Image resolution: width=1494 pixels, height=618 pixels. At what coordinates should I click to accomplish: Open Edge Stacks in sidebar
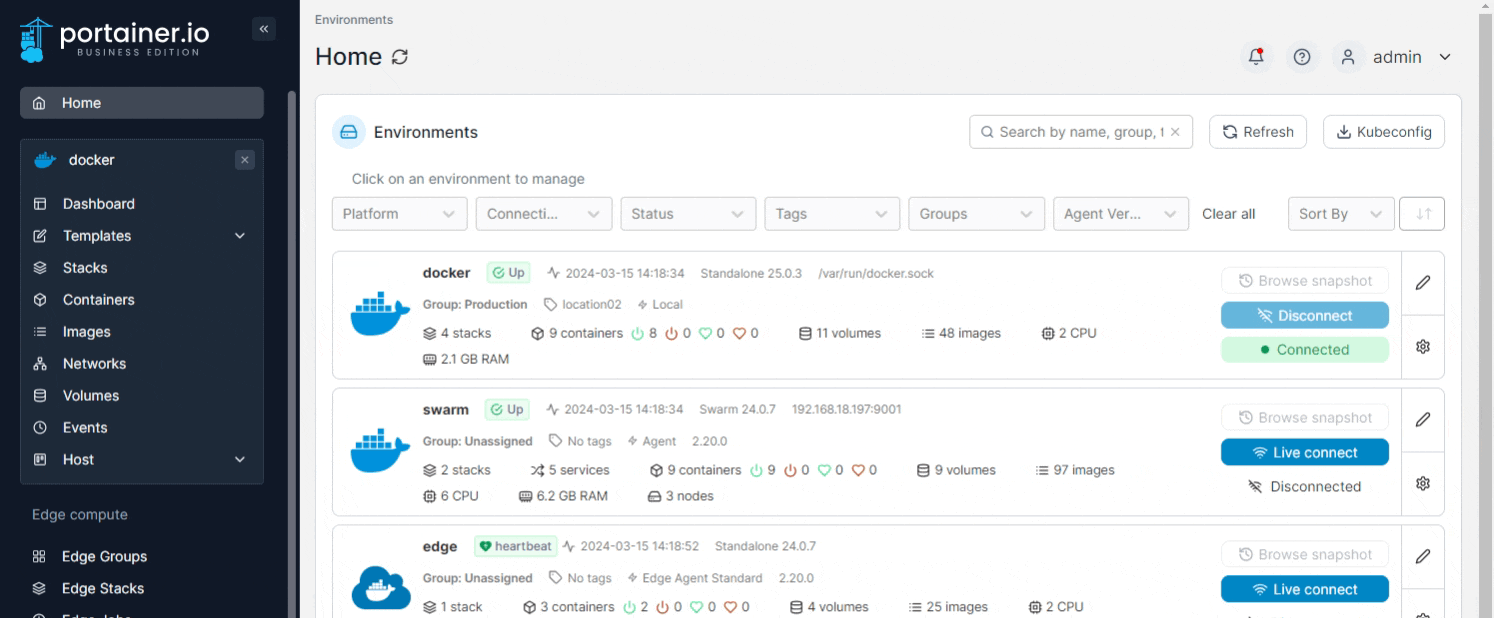102,588
